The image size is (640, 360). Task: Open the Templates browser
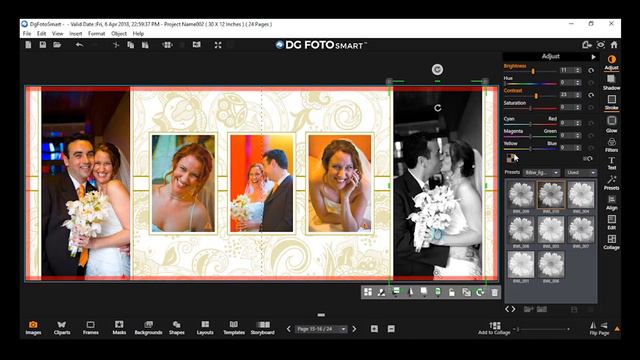pos(234,328)
